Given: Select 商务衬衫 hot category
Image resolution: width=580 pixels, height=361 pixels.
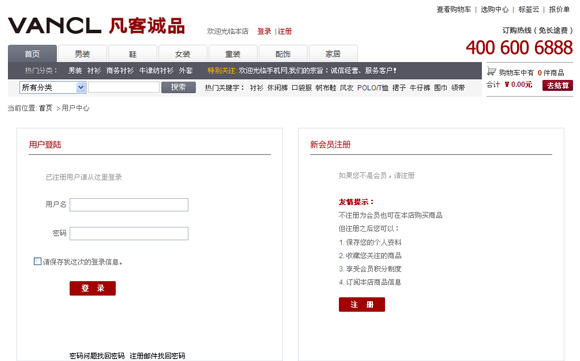Looking at the screenshot, I should [x=120, y=70].
